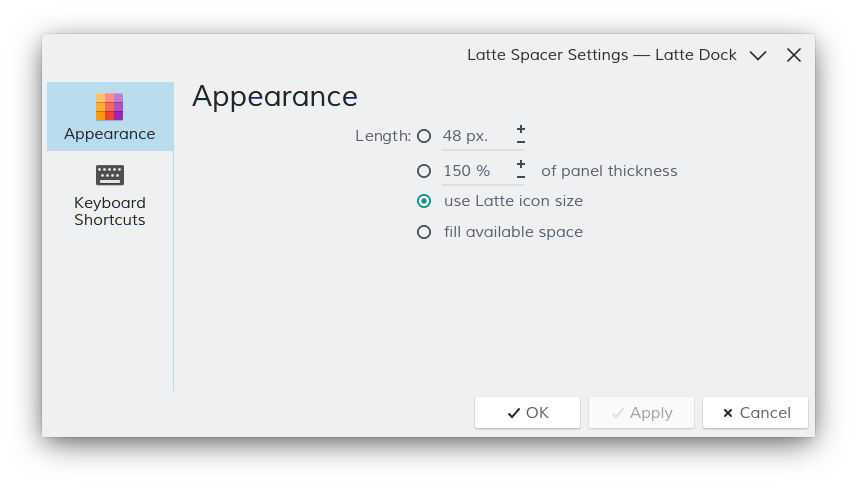The height and width of the screenshot is (487, 857).
Task: Decrease pixel length with minus stepper
Action: (x=521, y=142)
